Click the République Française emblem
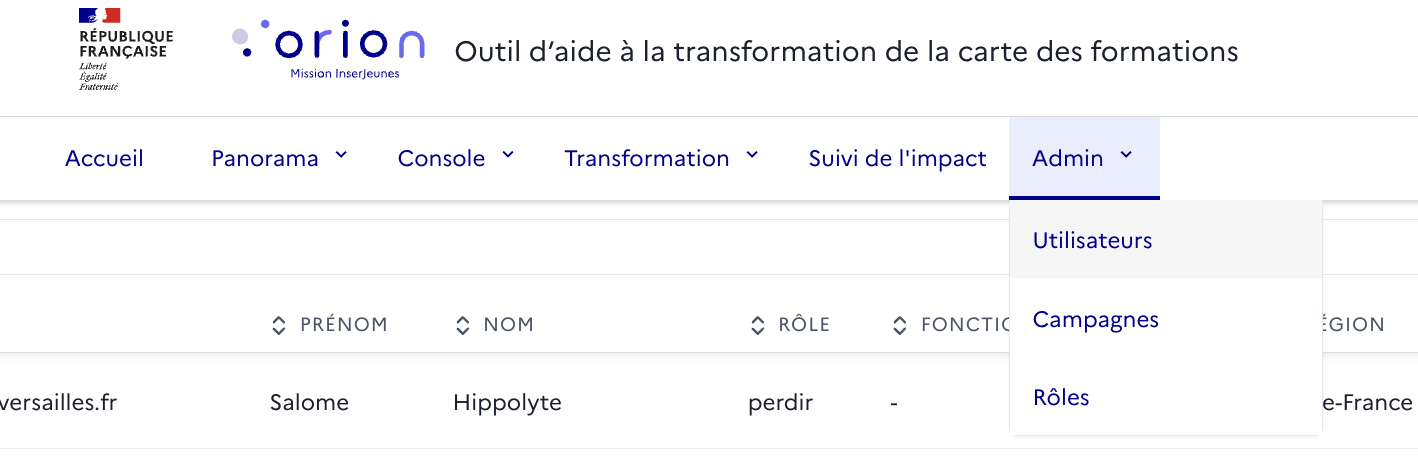This screenshot has height=464, width=1418. click(123, 49)
